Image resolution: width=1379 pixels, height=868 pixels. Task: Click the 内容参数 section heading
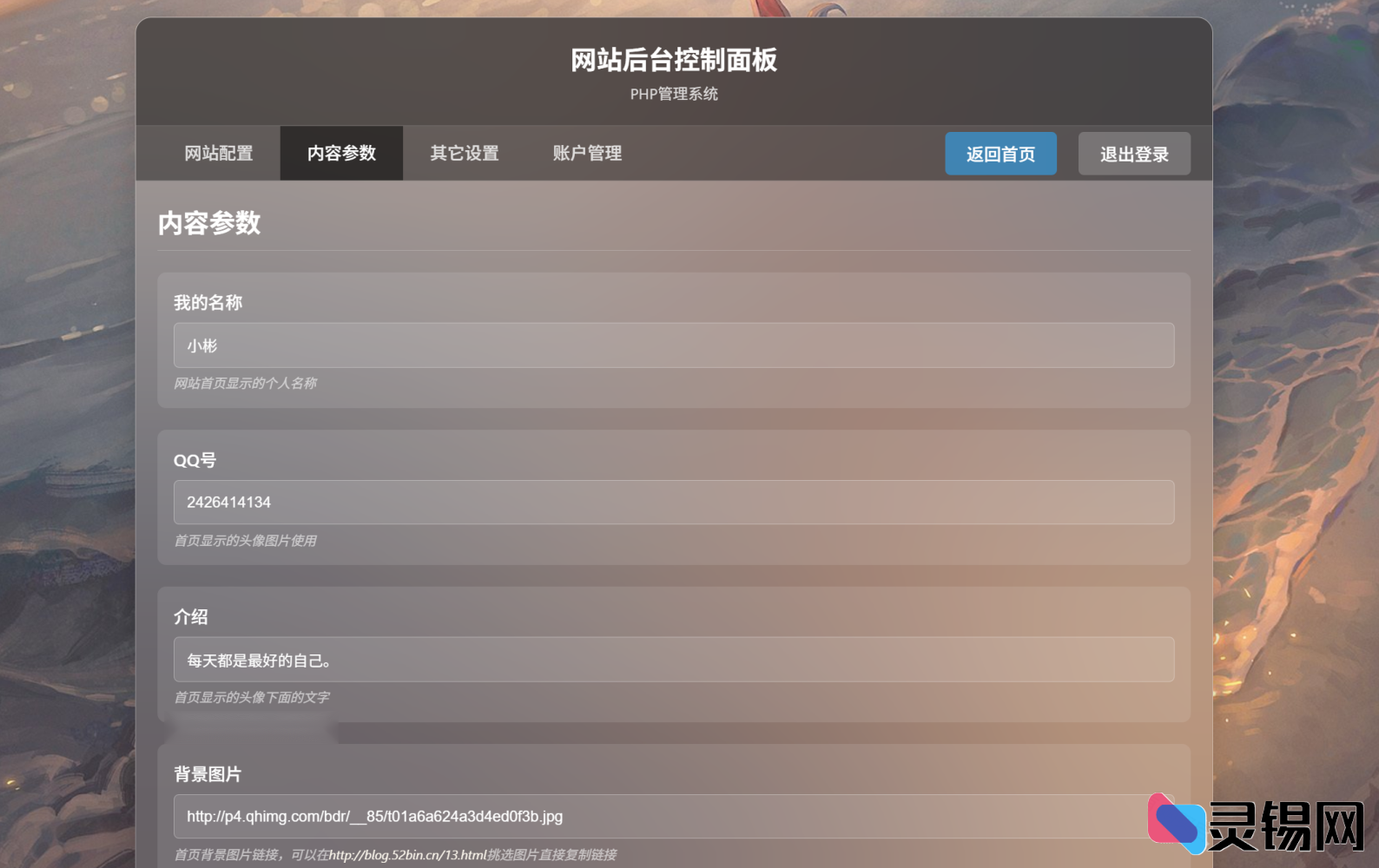click(x=209, y=223)
